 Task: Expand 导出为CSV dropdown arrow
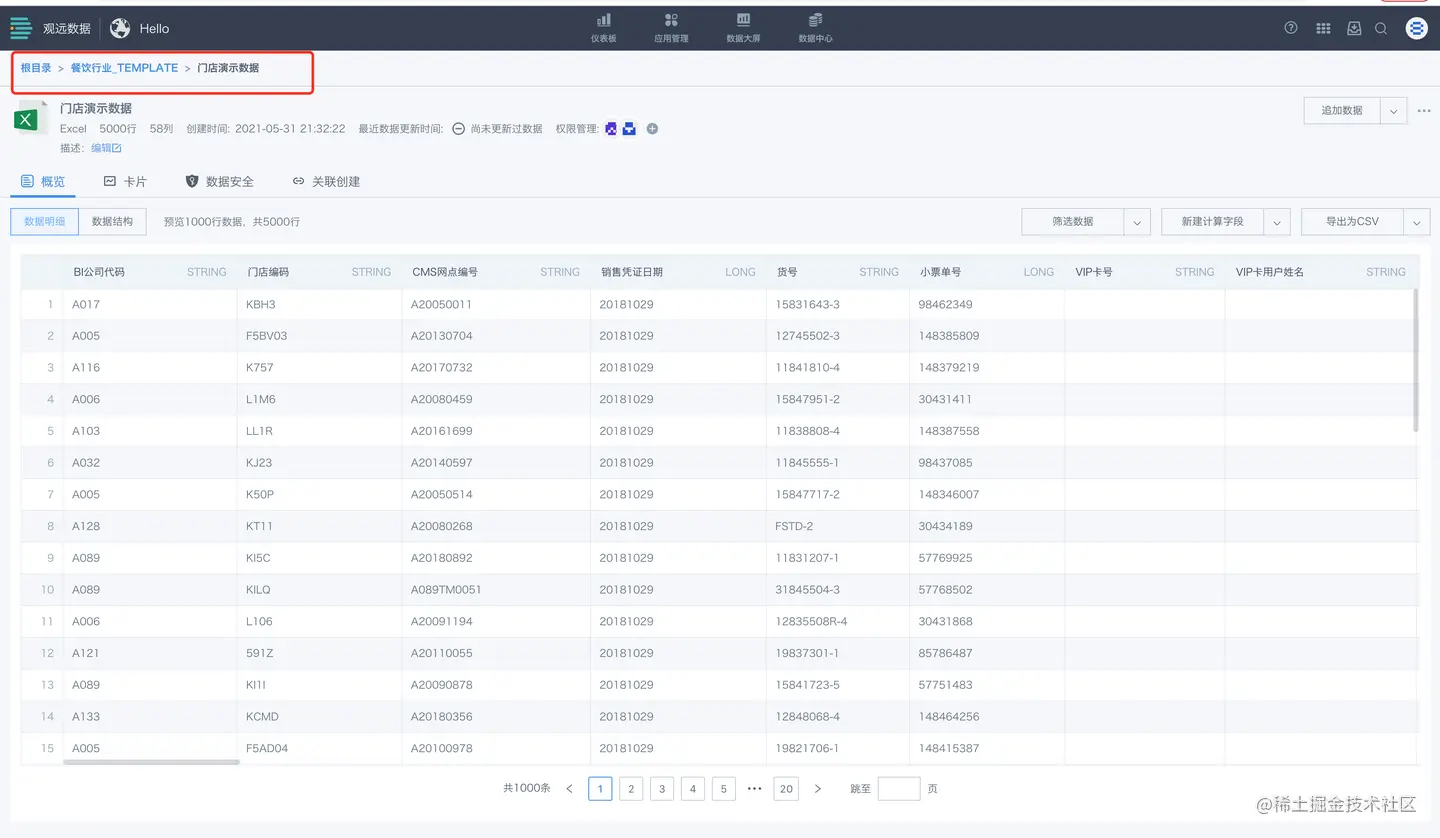(x=1417, y=221)
